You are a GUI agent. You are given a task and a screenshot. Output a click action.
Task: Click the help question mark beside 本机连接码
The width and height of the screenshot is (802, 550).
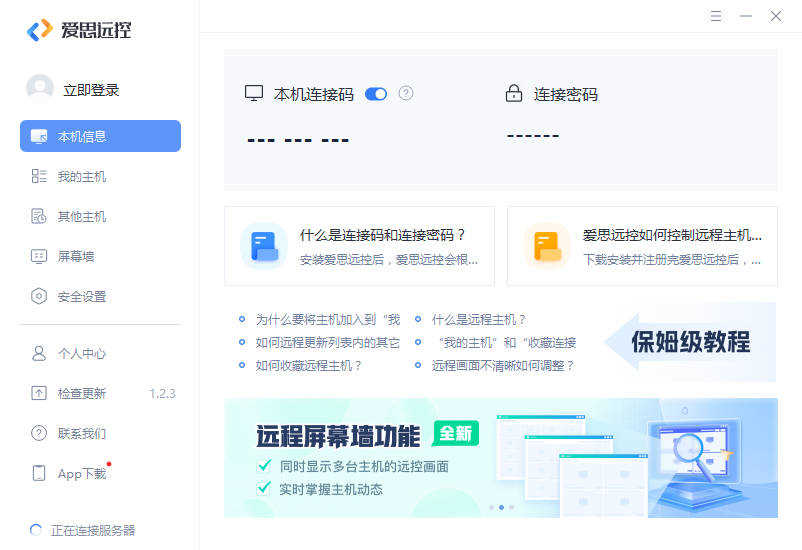[406, 93]
